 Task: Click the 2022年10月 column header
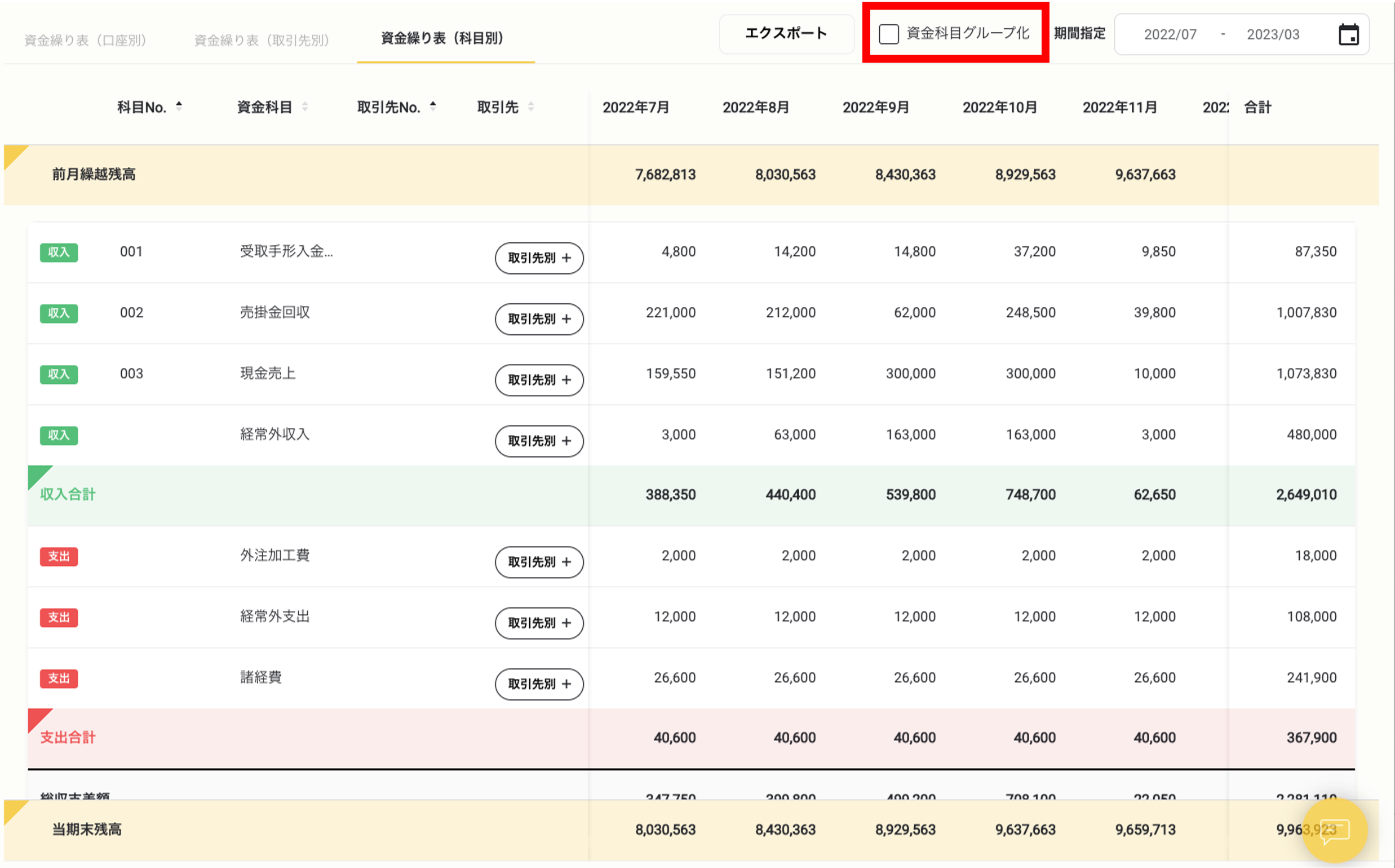coord(999,107)
